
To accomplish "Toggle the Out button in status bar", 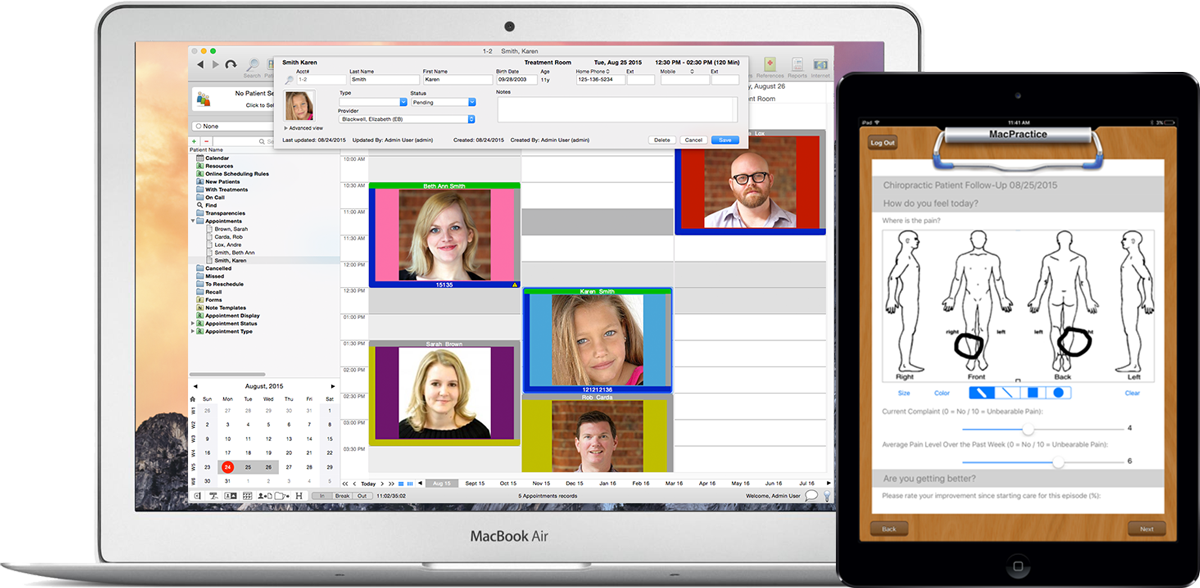I will pyautogui.click(x=363, y=496).
